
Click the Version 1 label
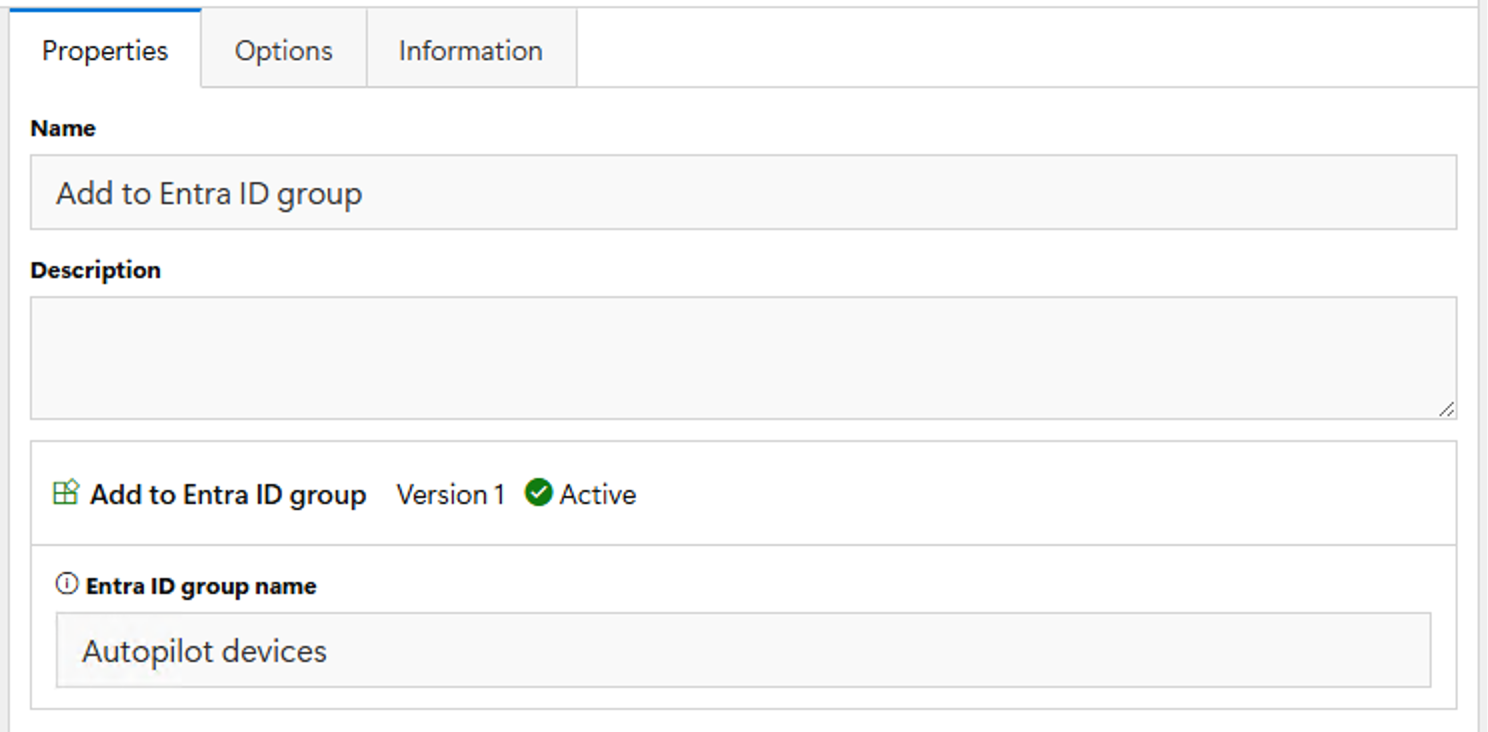pos(450,494)
